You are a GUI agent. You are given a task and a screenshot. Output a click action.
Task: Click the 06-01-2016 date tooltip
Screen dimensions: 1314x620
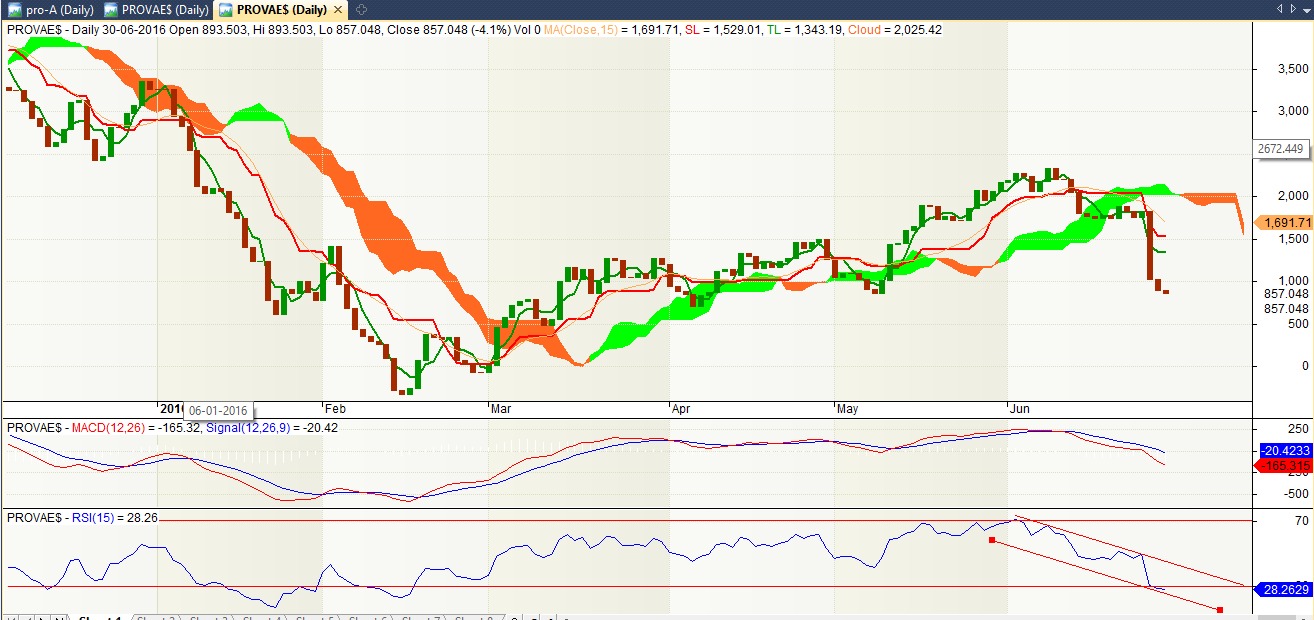click(x=218, y=410)
